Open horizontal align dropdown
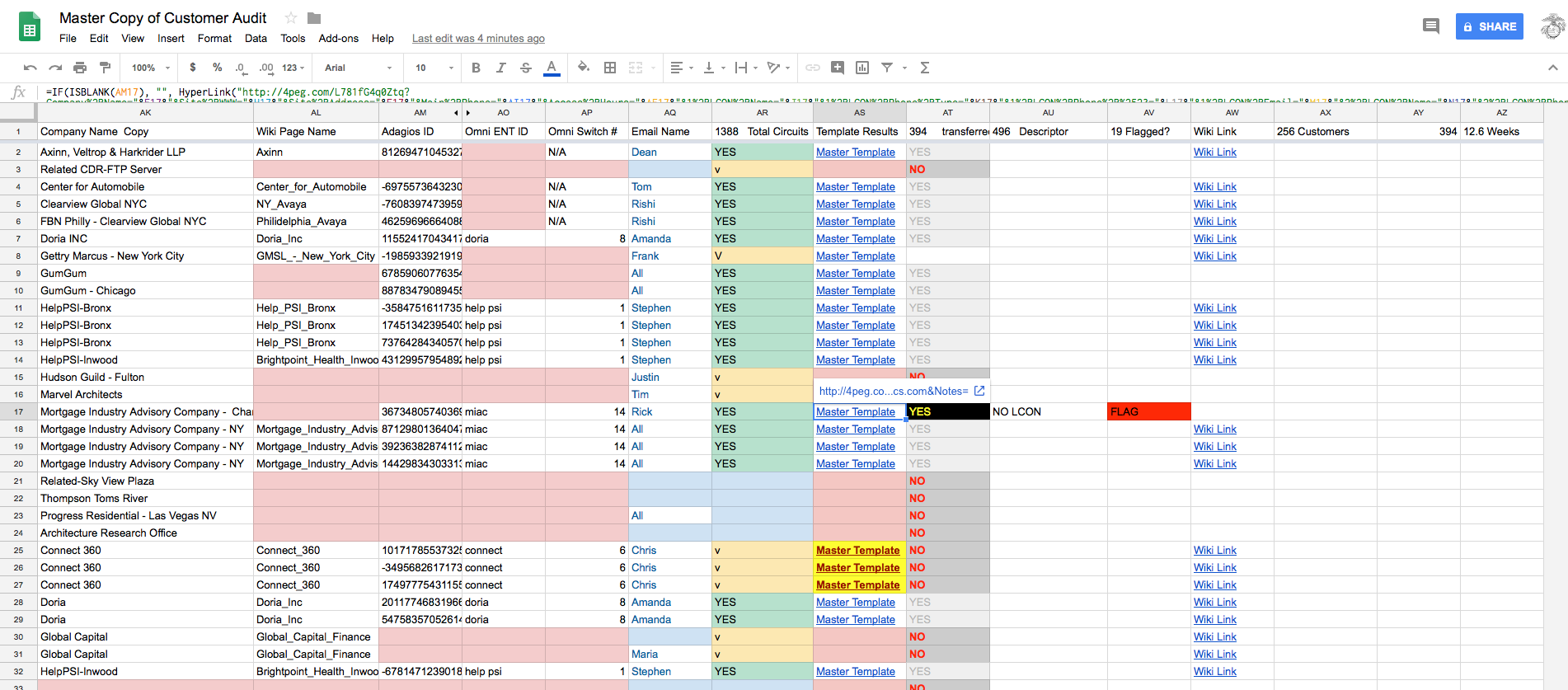The height and width of the screenshot is (690, 1568). pyautogui.click(x=681, y=68)
